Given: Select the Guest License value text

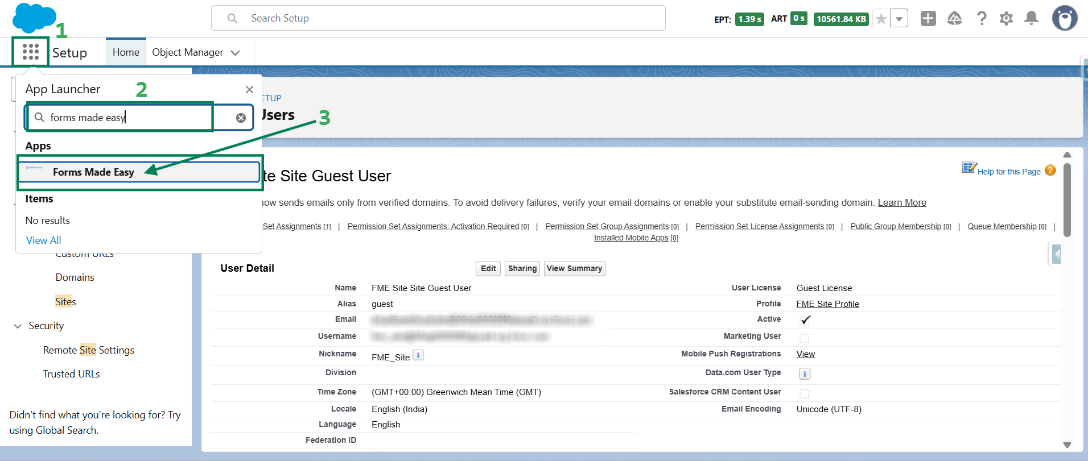Looking at the screenshot, I should [824, 287].
